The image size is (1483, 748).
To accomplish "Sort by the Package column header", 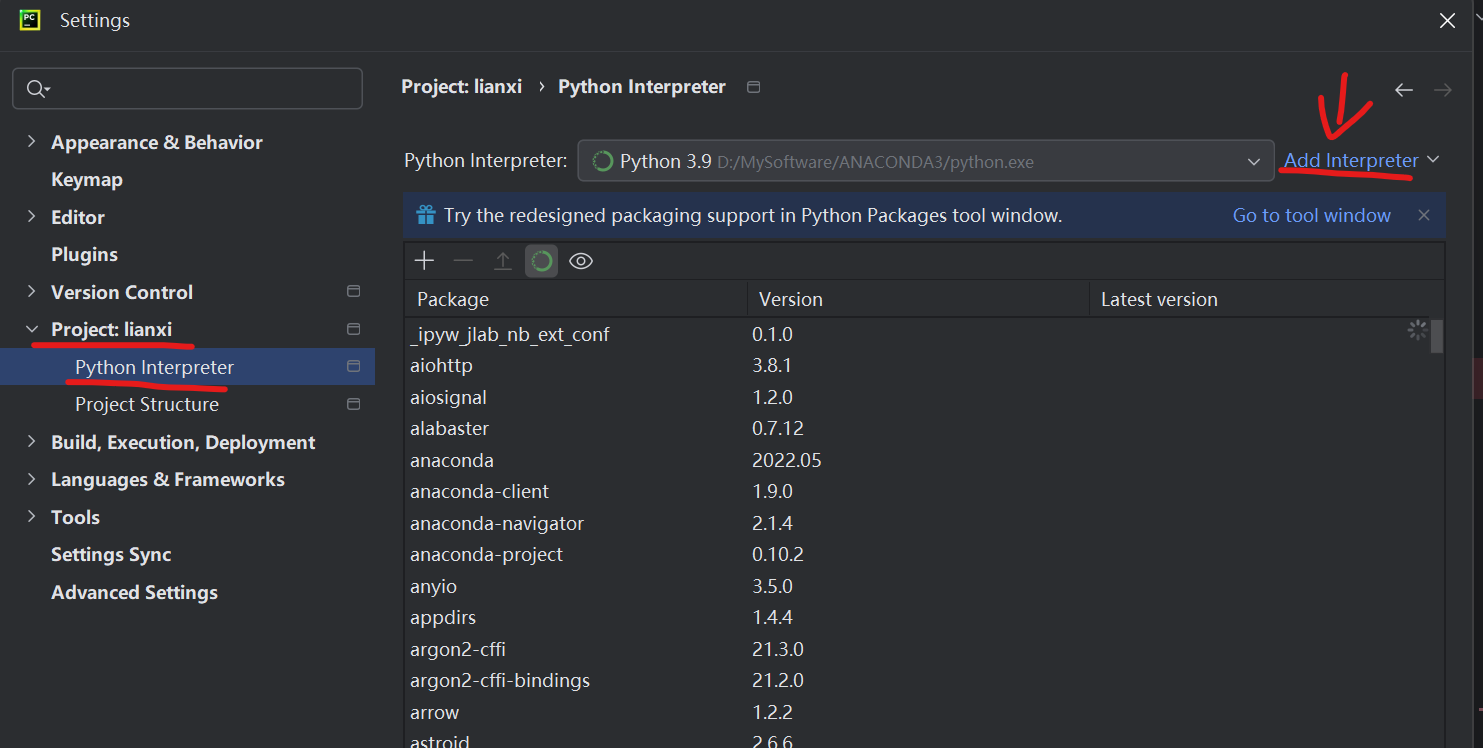I will click(576, 299).
